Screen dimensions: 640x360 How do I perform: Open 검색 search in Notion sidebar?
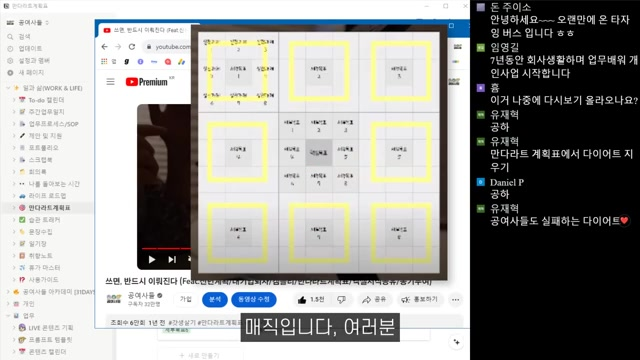point(24,37)
